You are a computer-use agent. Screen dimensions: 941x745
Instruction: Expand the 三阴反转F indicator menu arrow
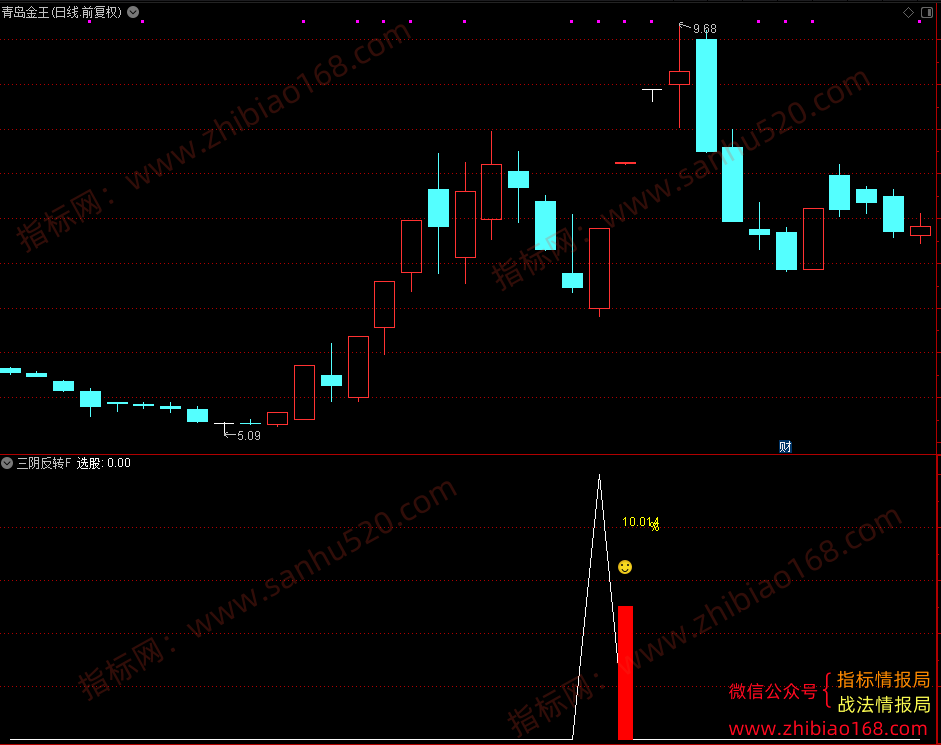point(7,463)
